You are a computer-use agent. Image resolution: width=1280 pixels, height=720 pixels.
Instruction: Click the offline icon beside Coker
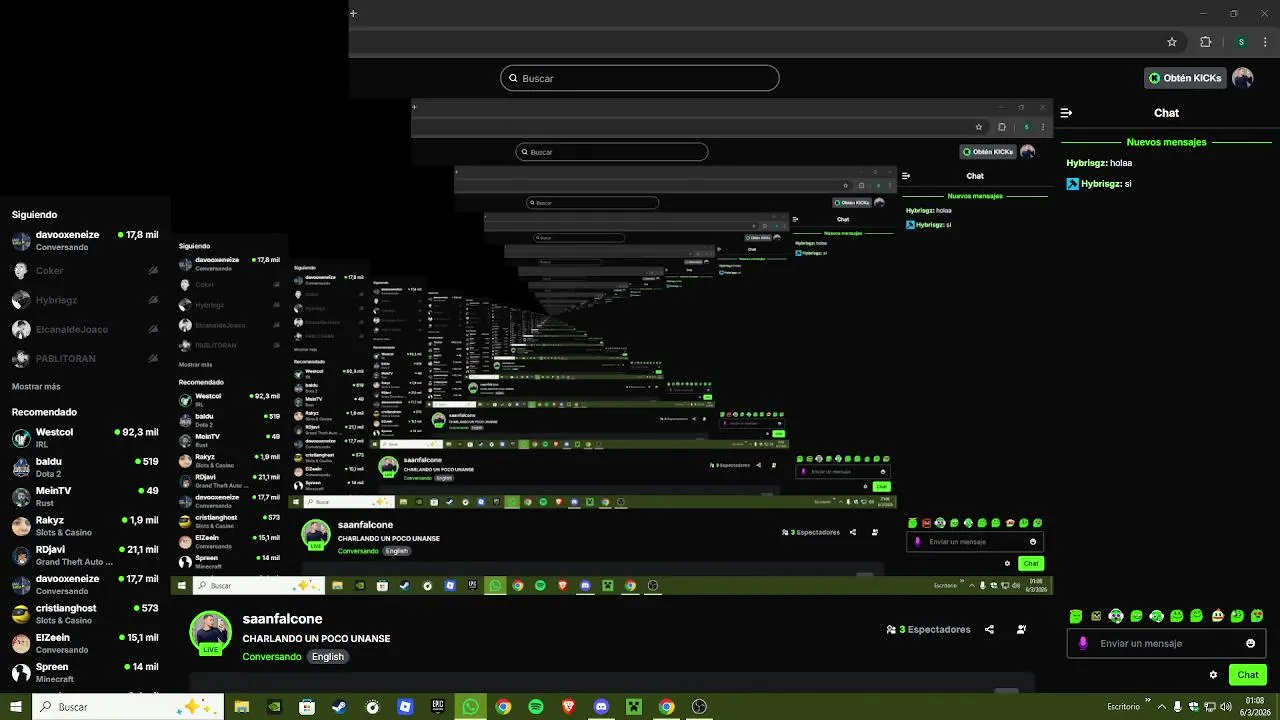point(153,270)
